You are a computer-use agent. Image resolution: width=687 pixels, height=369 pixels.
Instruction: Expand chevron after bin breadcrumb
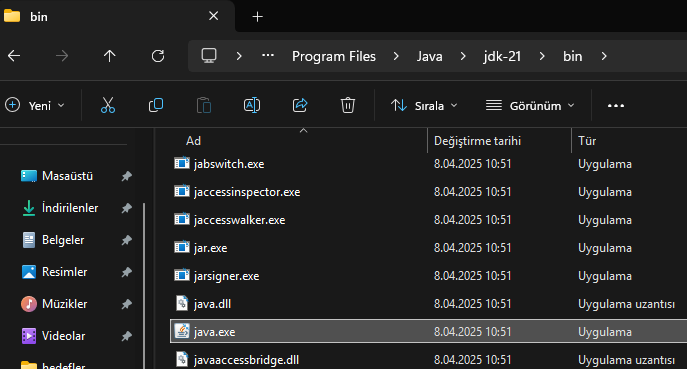[x=604, y=56]
